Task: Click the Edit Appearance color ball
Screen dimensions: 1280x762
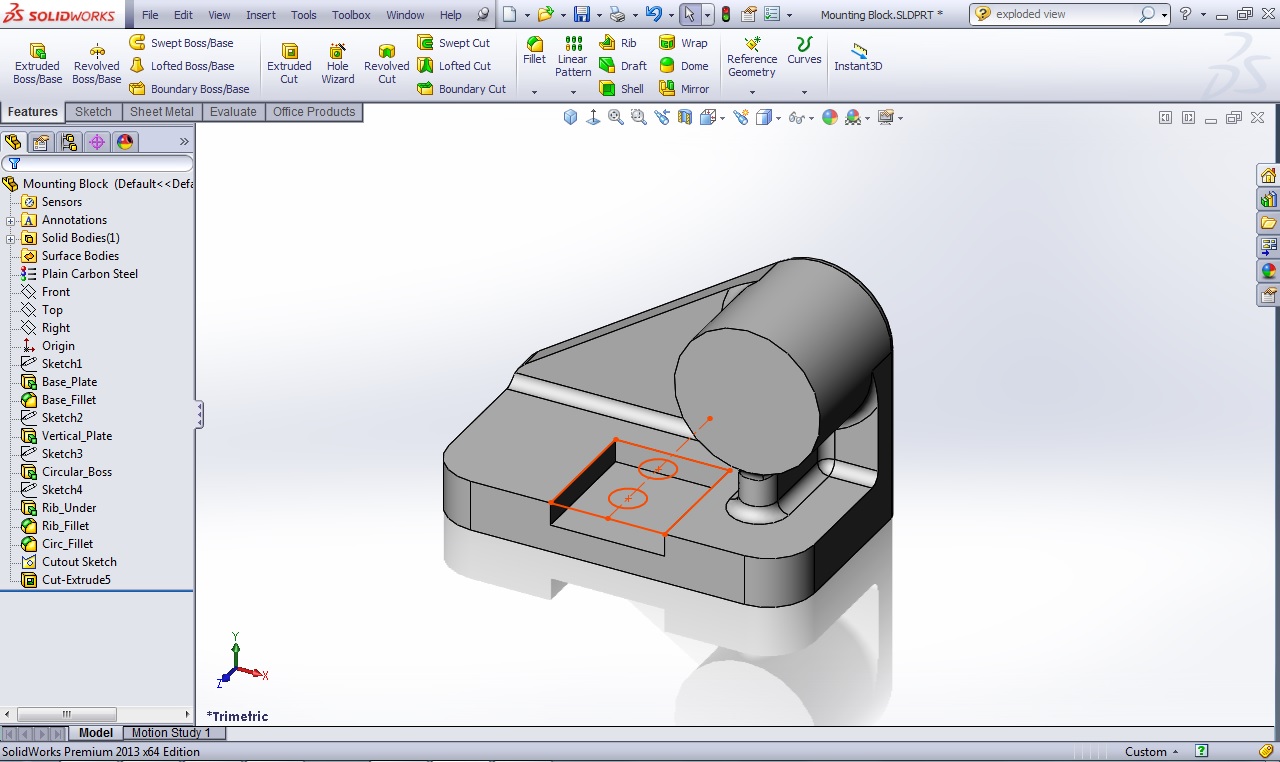Action: 830,117
